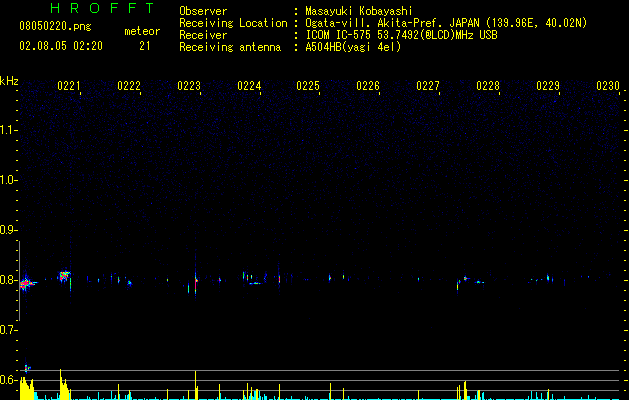
Task: Click the 0224 time marker
Action: coord(249,86)
